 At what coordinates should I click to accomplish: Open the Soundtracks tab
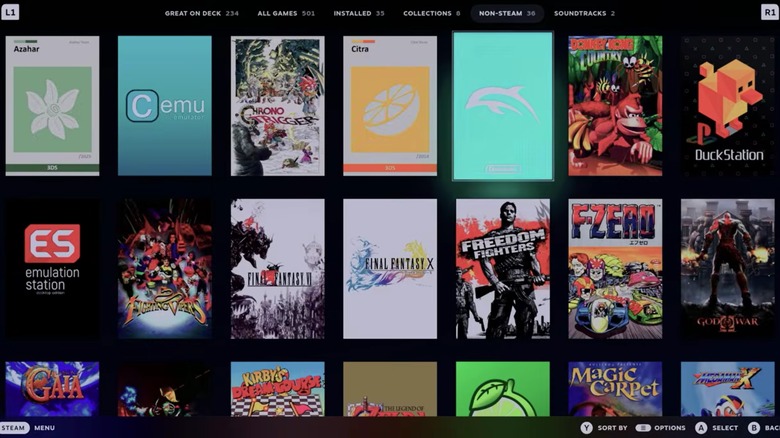(x=585, y=13)
